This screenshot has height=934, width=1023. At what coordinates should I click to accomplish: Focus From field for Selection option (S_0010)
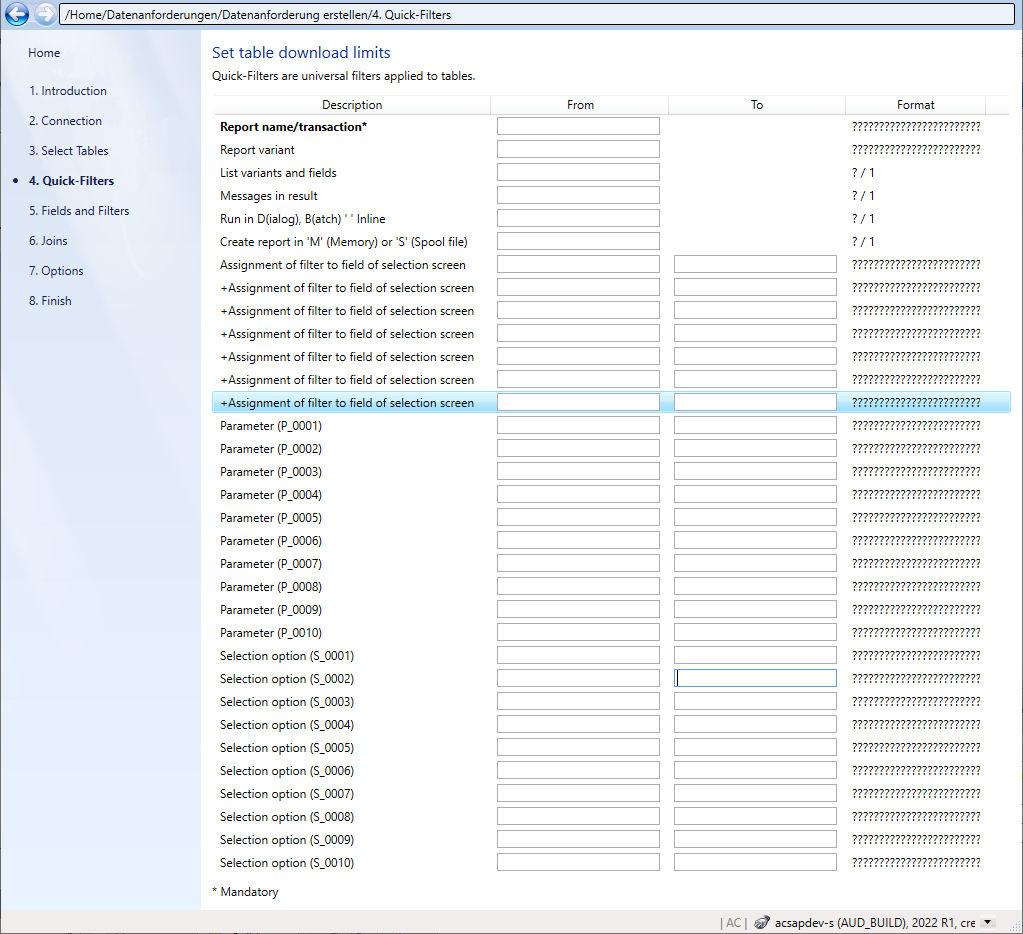[x=578, y=862]
